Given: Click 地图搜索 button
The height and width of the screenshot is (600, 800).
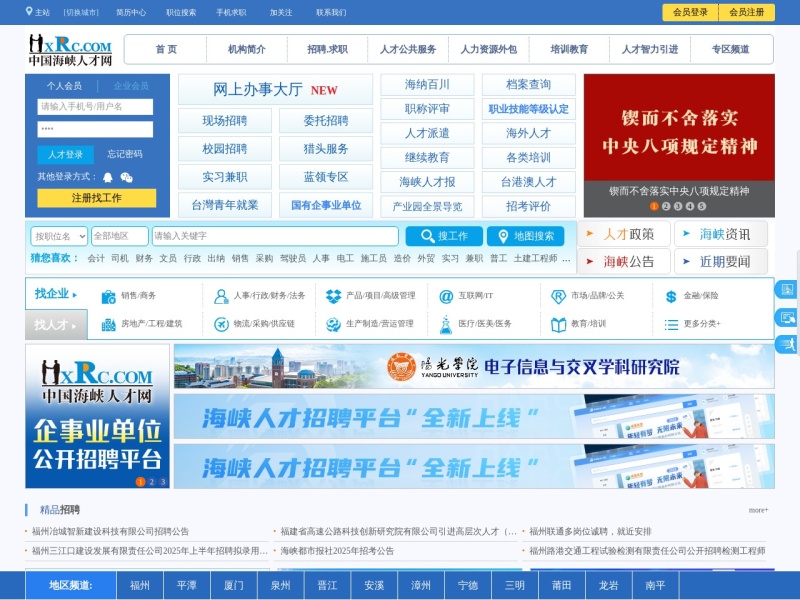Looking at the screenshot, I should (526, 236).
